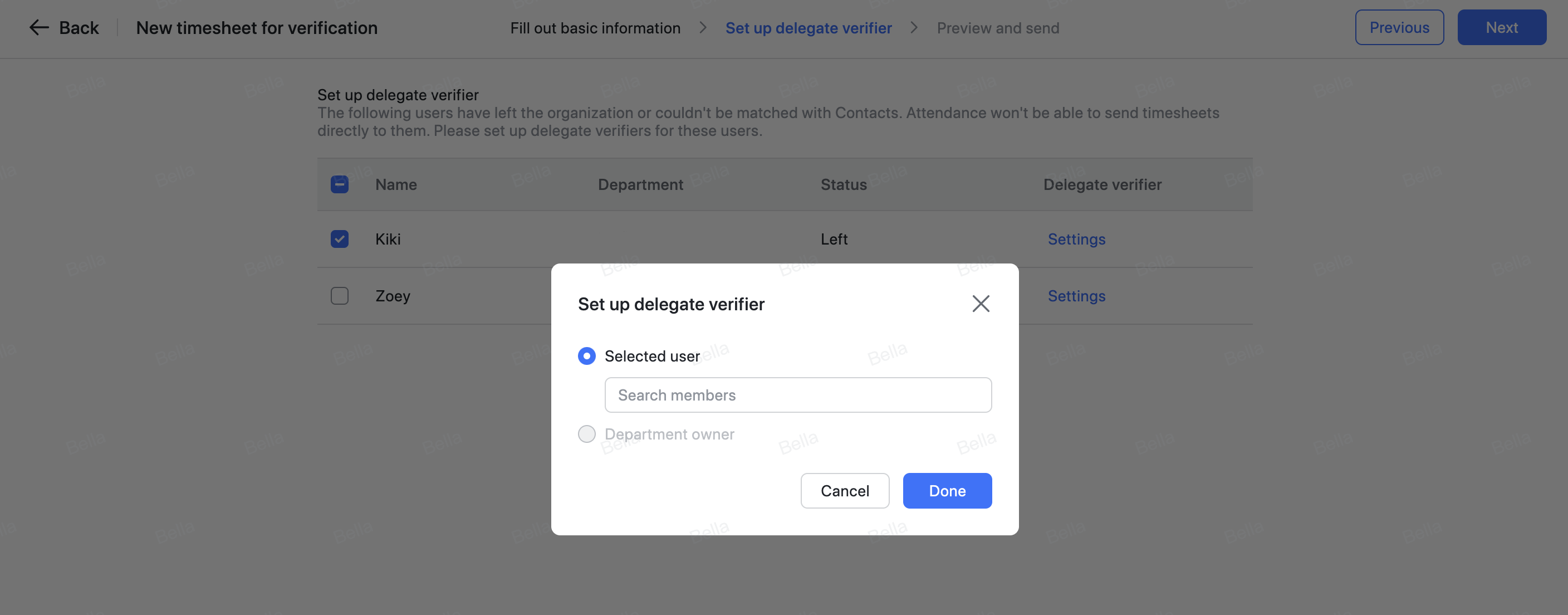The width and height of the screenshot is (1568, 615).
Task: Go to the Fill out basic information step
Action: coord(595,27)
